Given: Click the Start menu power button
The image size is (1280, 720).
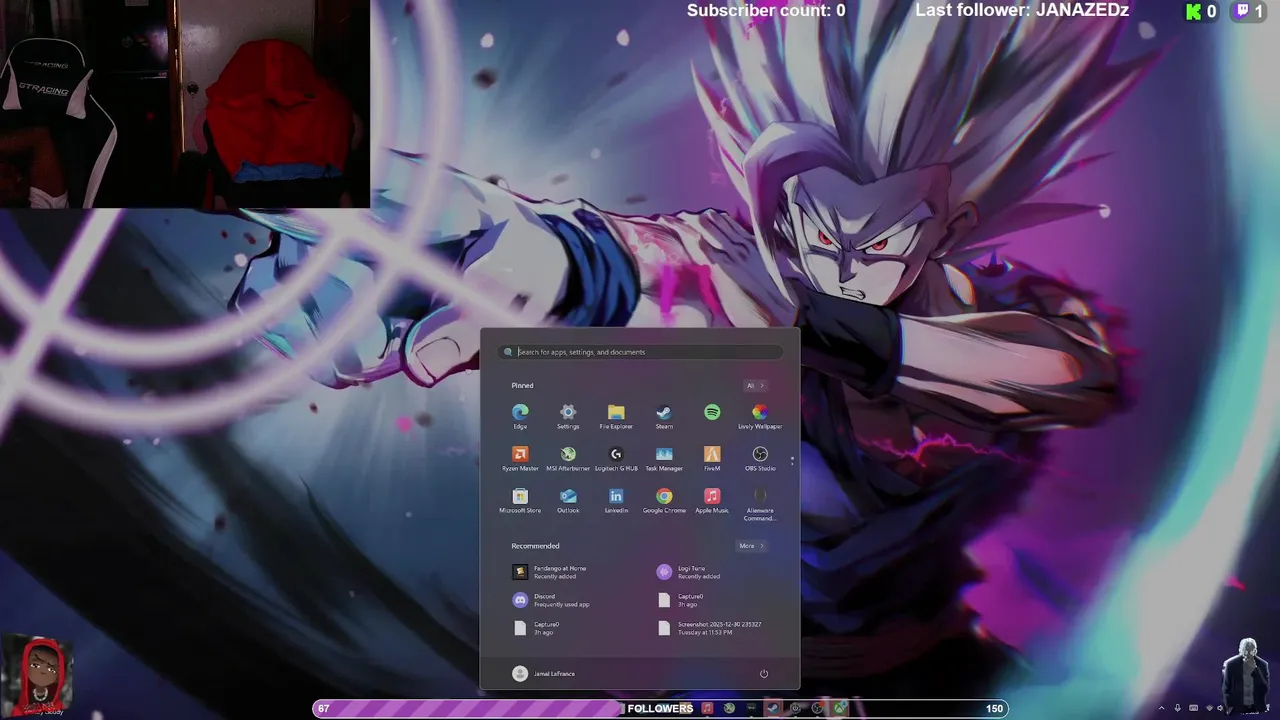Looking at the screenshot, I should tap(764, 673).
